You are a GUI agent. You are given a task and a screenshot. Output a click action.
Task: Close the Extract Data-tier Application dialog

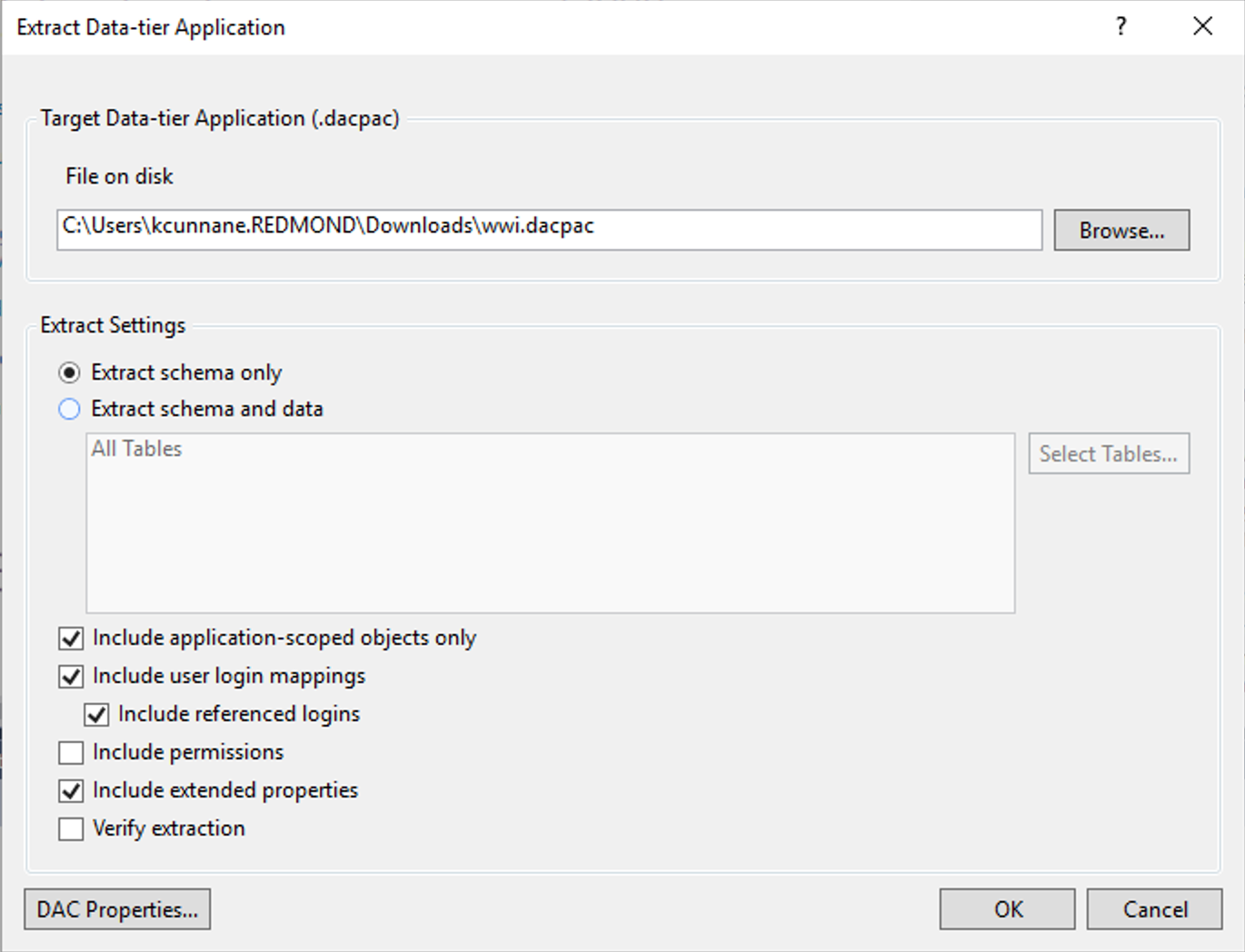pyautogui.click(x=1202, y=27)
